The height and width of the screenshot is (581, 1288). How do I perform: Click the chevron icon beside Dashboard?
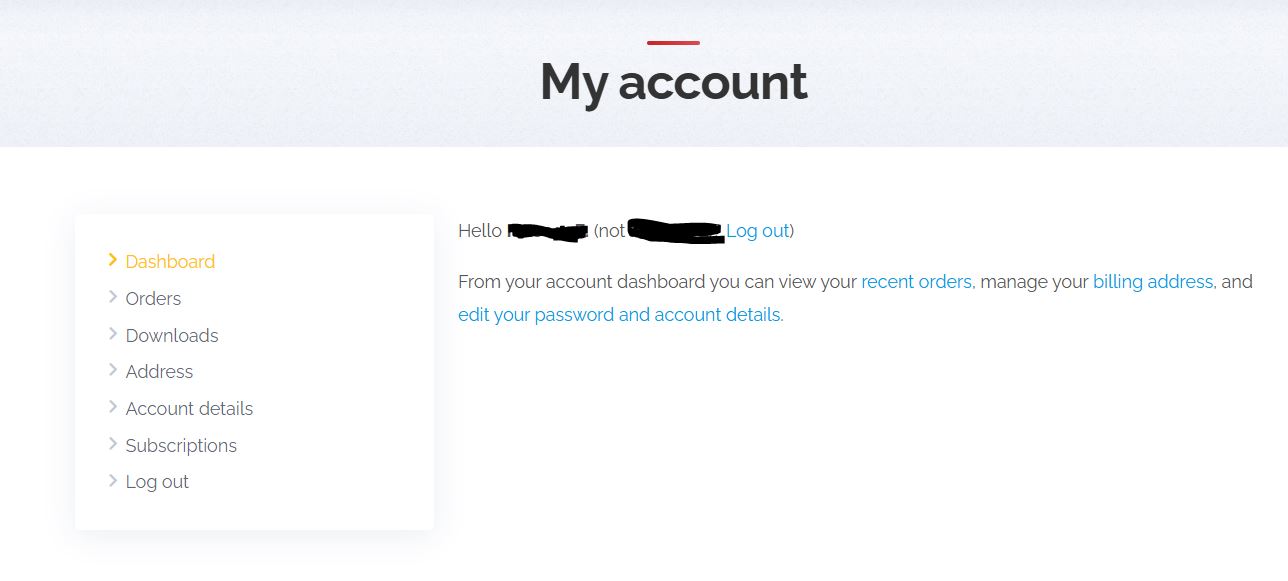click(113, 260)
